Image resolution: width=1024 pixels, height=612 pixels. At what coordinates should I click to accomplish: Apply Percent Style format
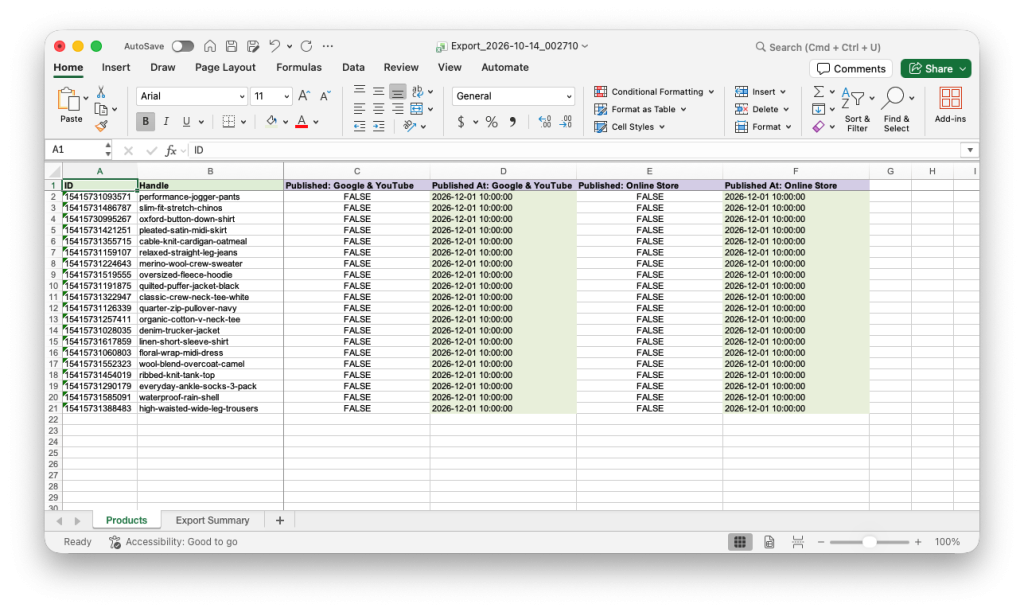[492, 122]
